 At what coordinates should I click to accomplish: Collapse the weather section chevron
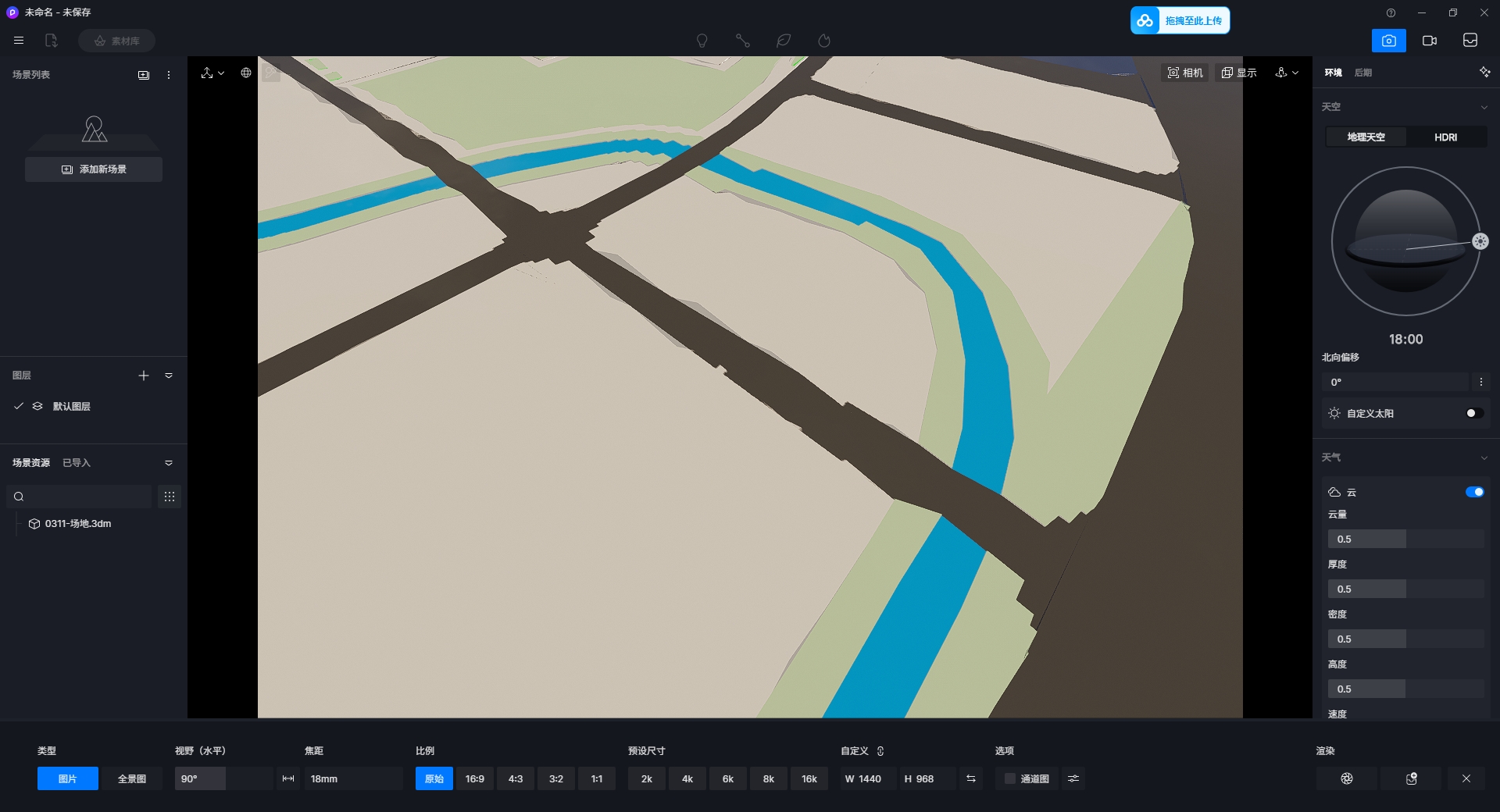point(1484,458)
